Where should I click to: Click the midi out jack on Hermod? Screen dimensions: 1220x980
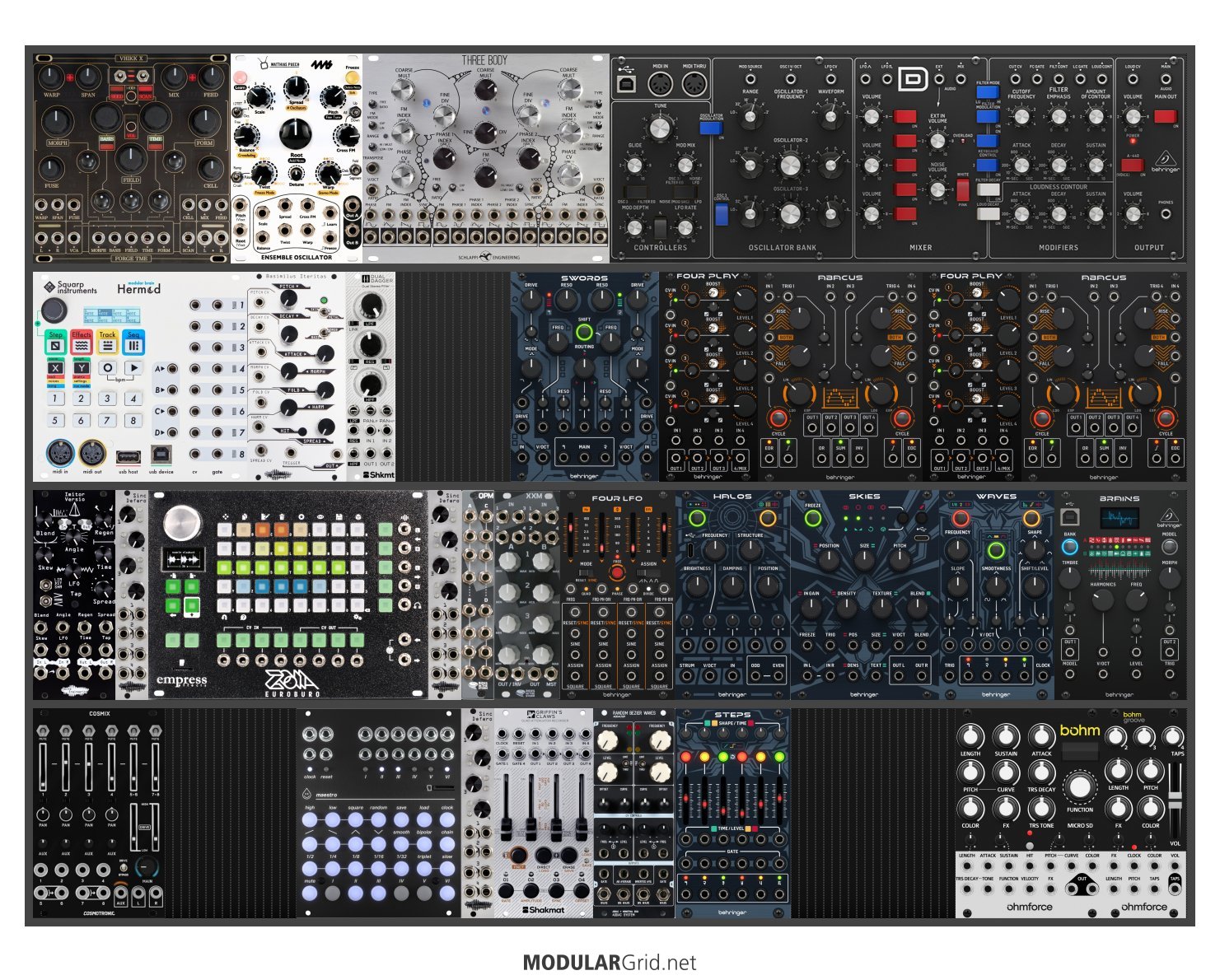(x=92, y=454)
